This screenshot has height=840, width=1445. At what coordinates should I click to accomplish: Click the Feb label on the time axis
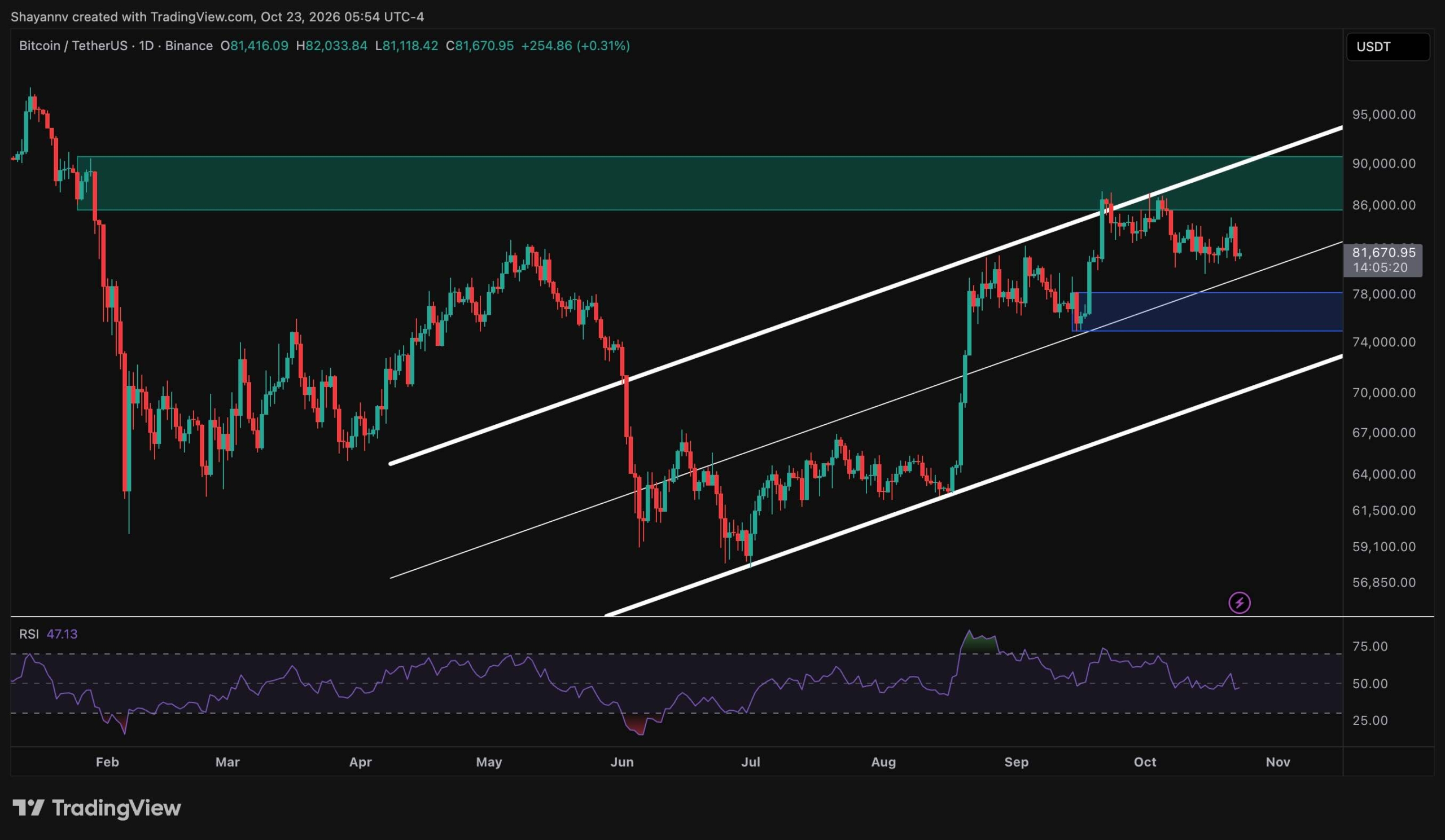(x=107, y=762)
